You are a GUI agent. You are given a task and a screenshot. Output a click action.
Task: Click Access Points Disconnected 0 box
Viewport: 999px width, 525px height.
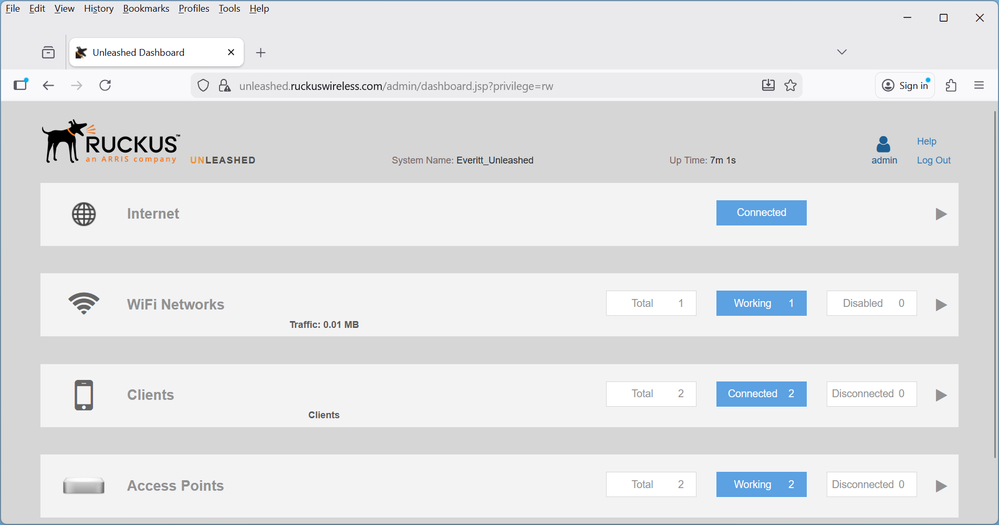[x=872, y=485]
